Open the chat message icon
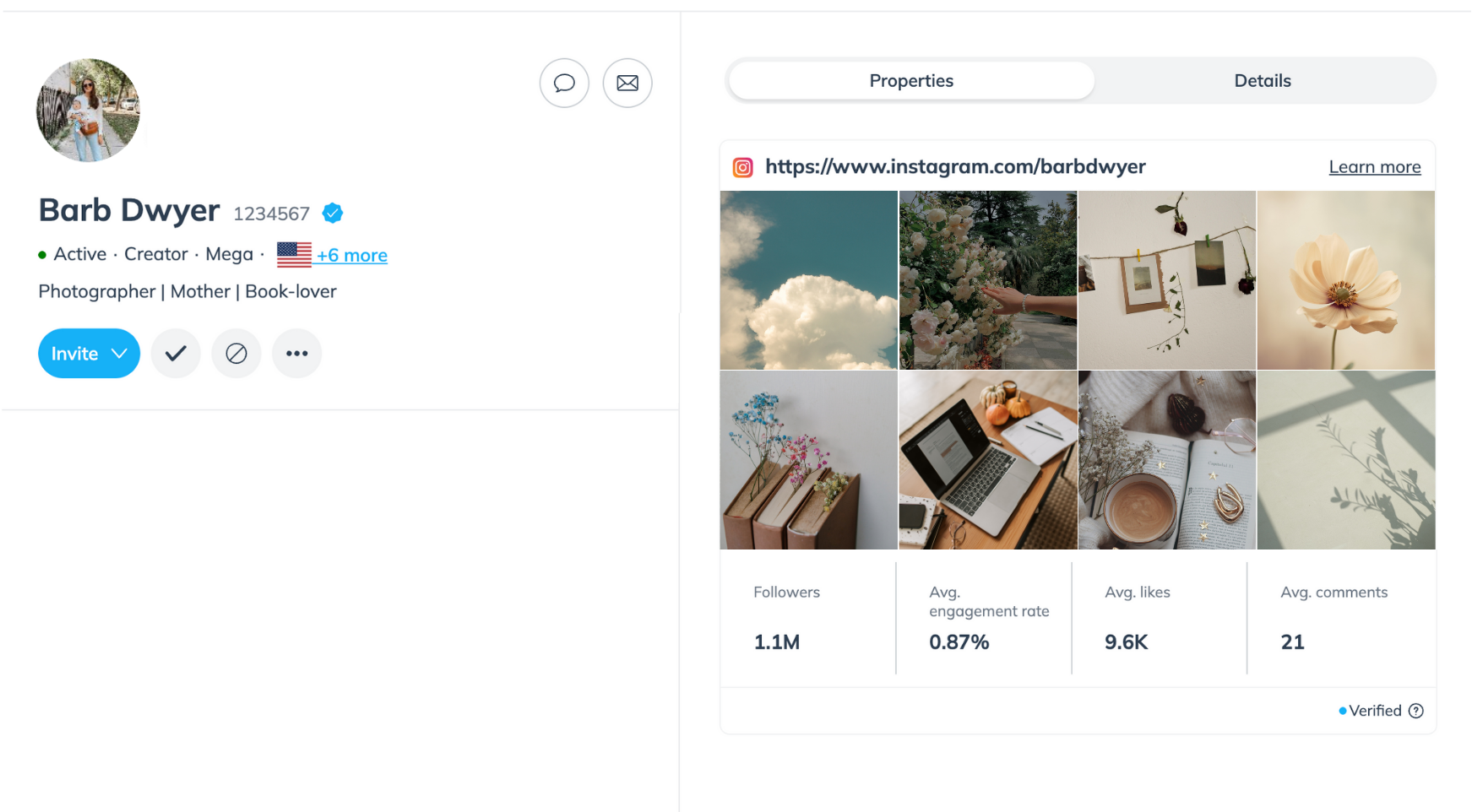This screenshot has width=1472, height=812. [x=564, y=83]
